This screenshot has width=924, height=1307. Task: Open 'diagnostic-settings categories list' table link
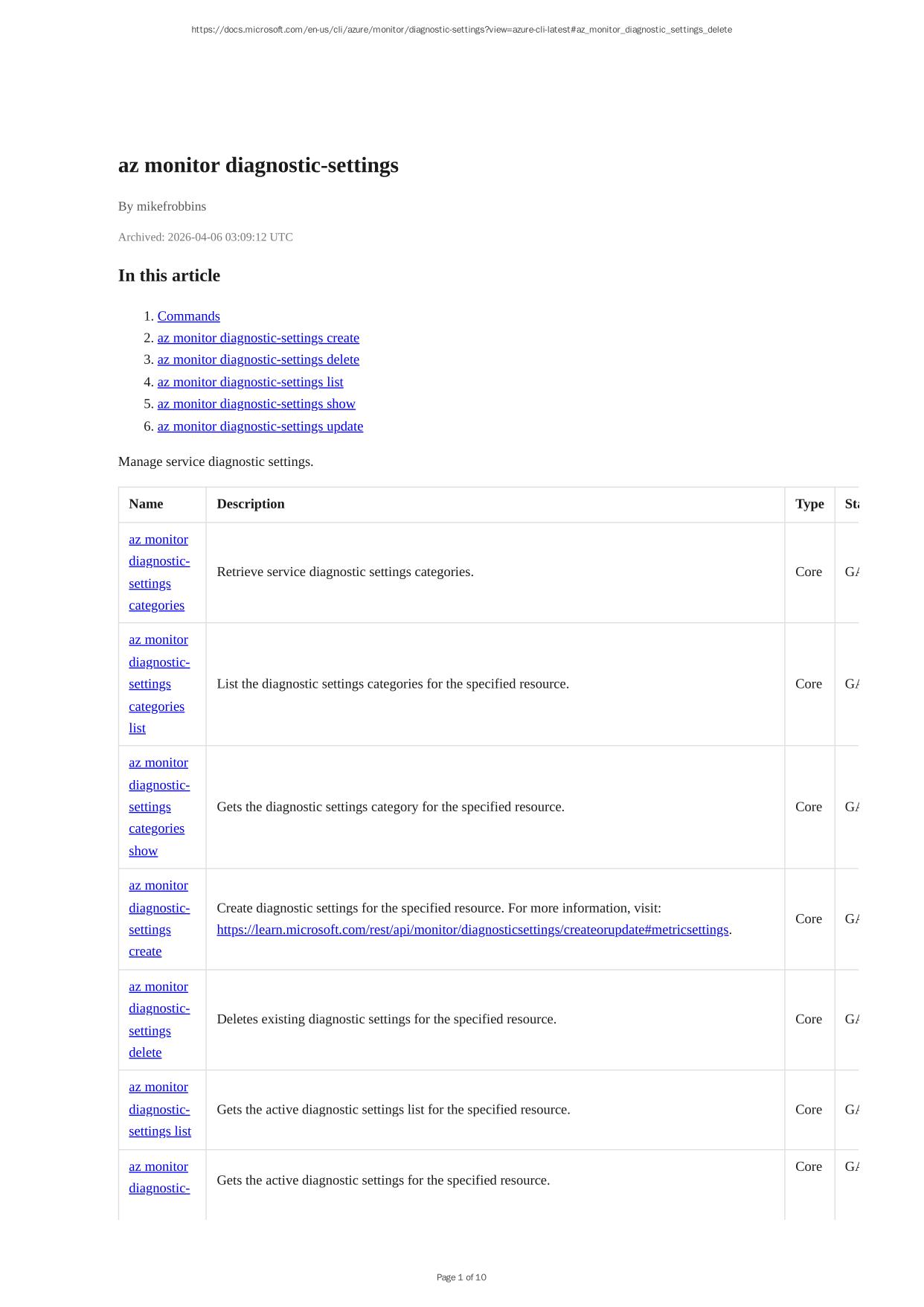pyautogui.click(x=158, y=684)
